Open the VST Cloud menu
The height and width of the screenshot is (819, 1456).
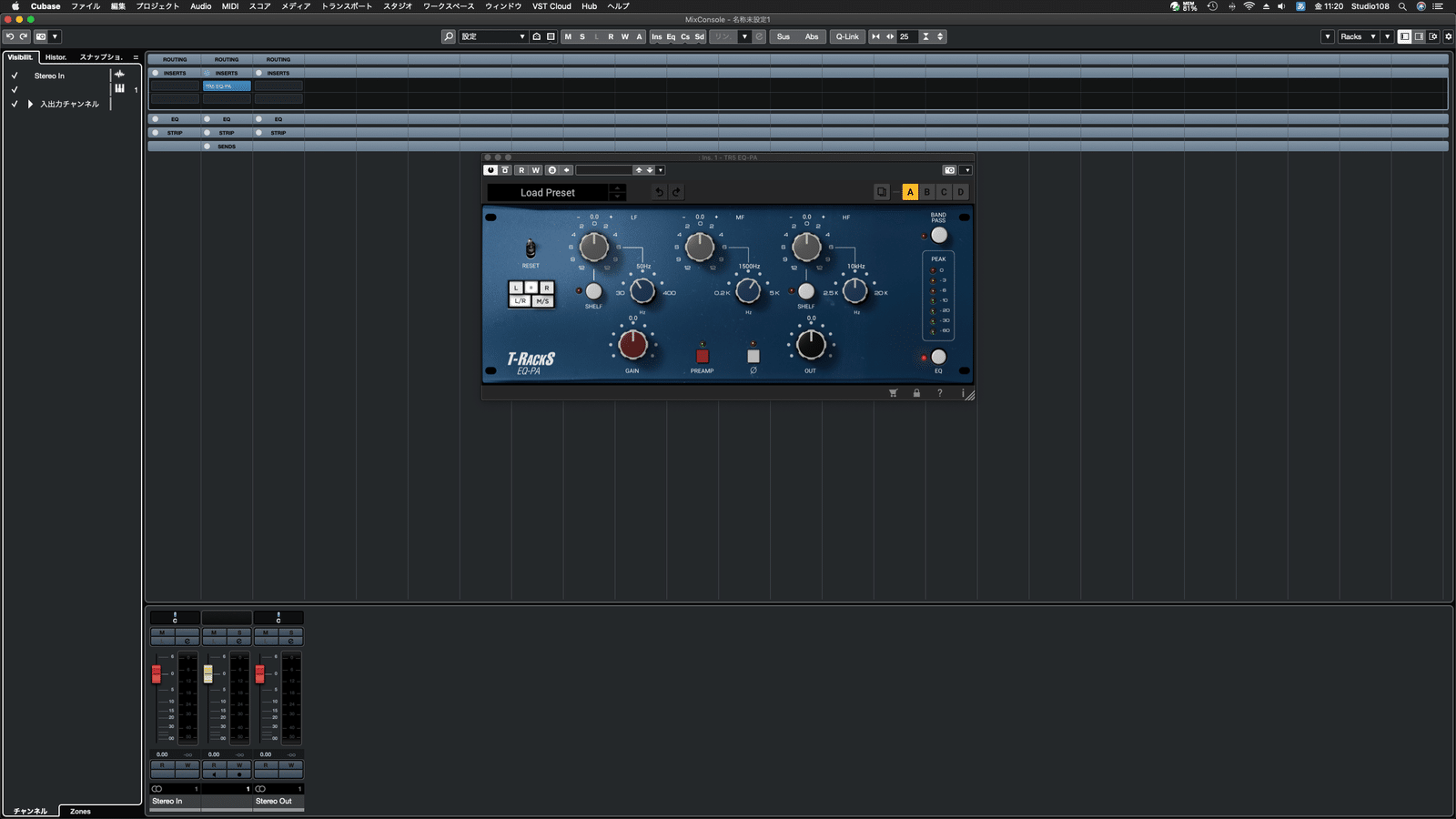pos(551,6)
